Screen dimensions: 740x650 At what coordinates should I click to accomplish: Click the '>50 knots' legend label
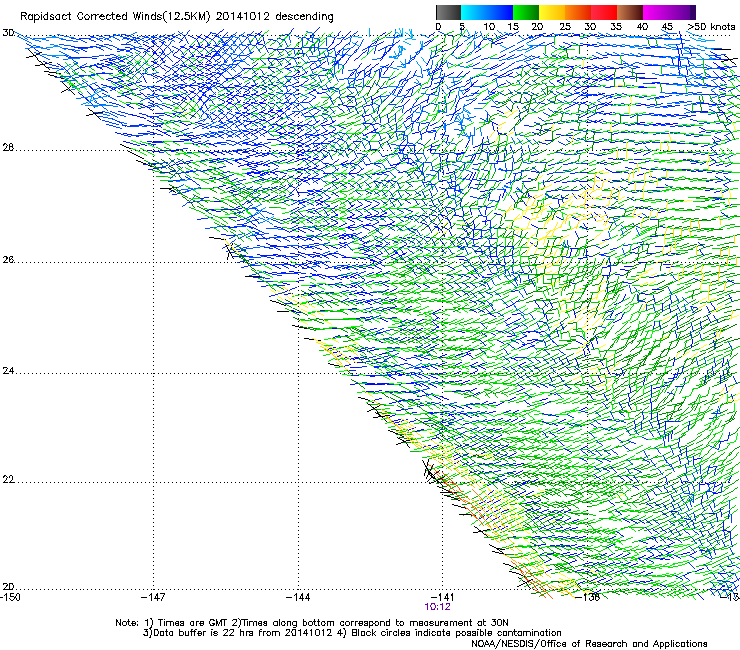click(x=711, y=27)
